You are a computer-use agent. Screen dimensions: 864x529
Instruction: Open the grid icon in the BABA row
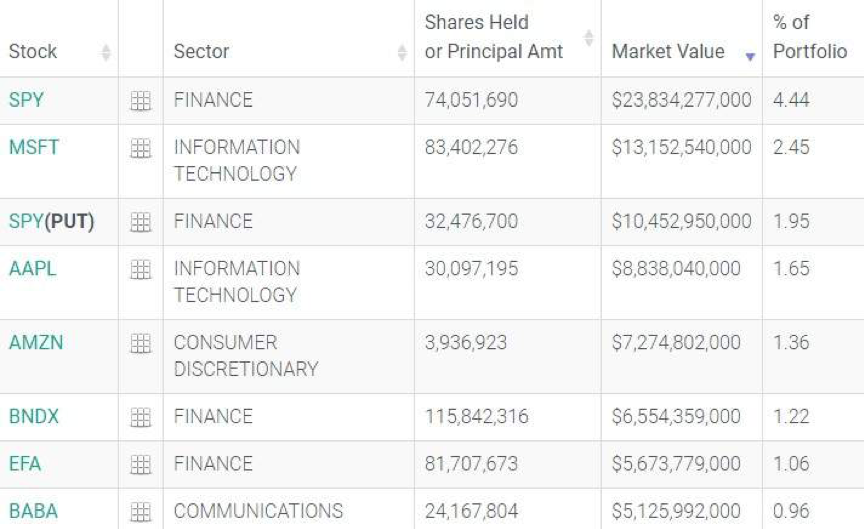(140, 511)
